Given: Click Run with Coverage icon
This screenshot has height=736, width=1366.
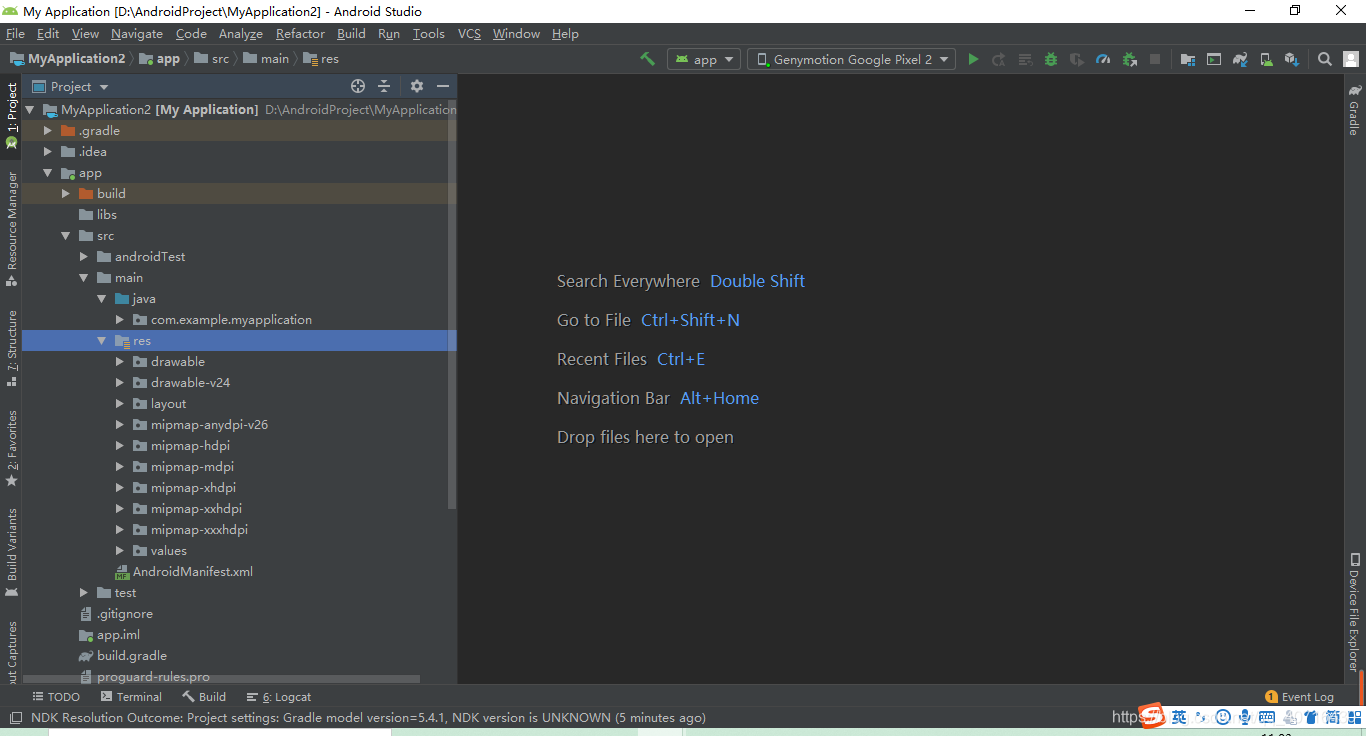Looking at the screenshot, I should tap(1077, 59).
